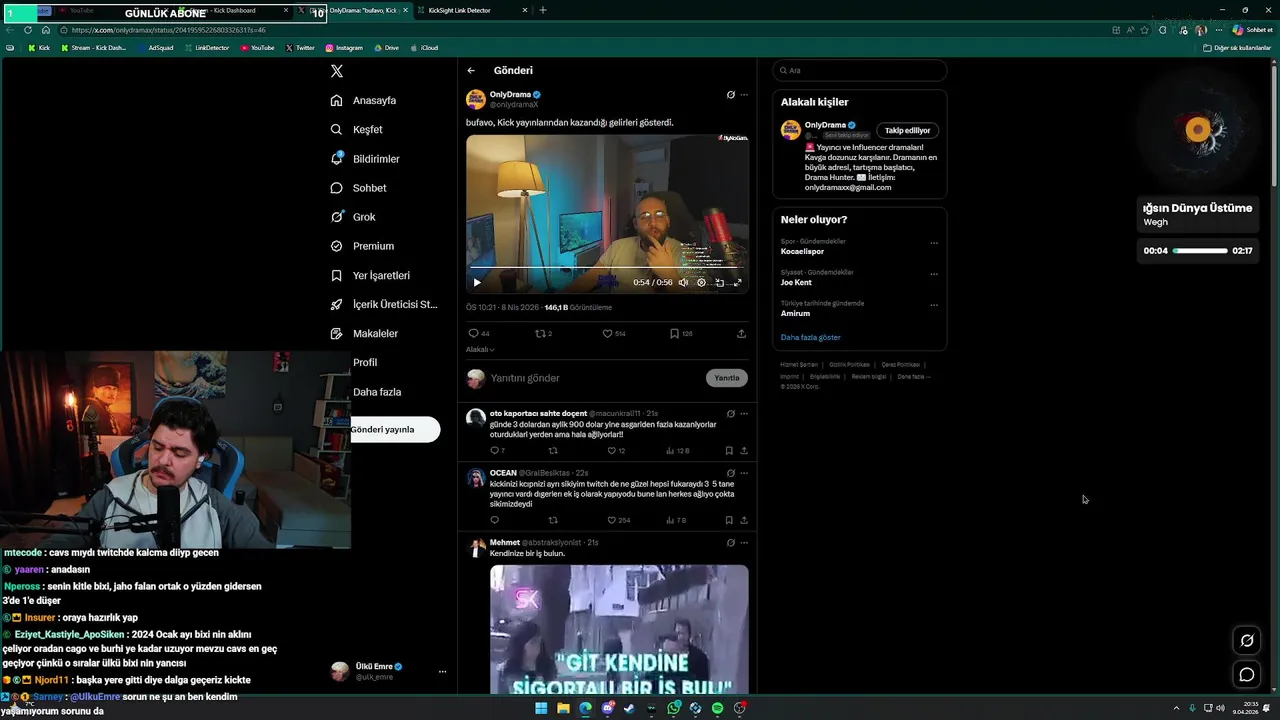Viewport: 1280px width, 720px height.
Task: Click the Ara search box
Action: click(x=860, y=70)
